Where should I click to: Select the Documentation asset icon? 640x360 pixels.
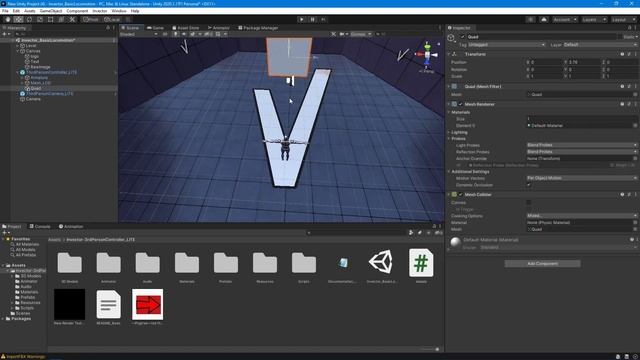pyautogui.click(x=343, y=262)
